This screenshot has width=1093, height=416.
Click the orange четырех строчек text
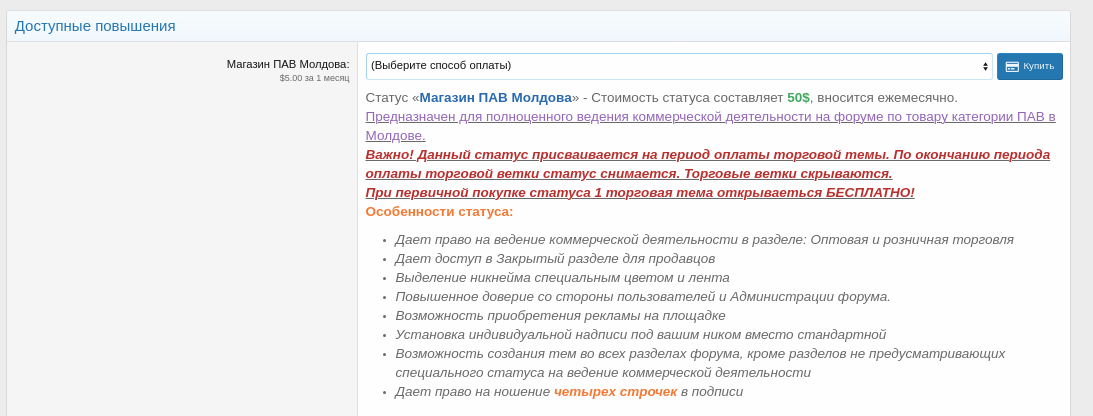615,392
